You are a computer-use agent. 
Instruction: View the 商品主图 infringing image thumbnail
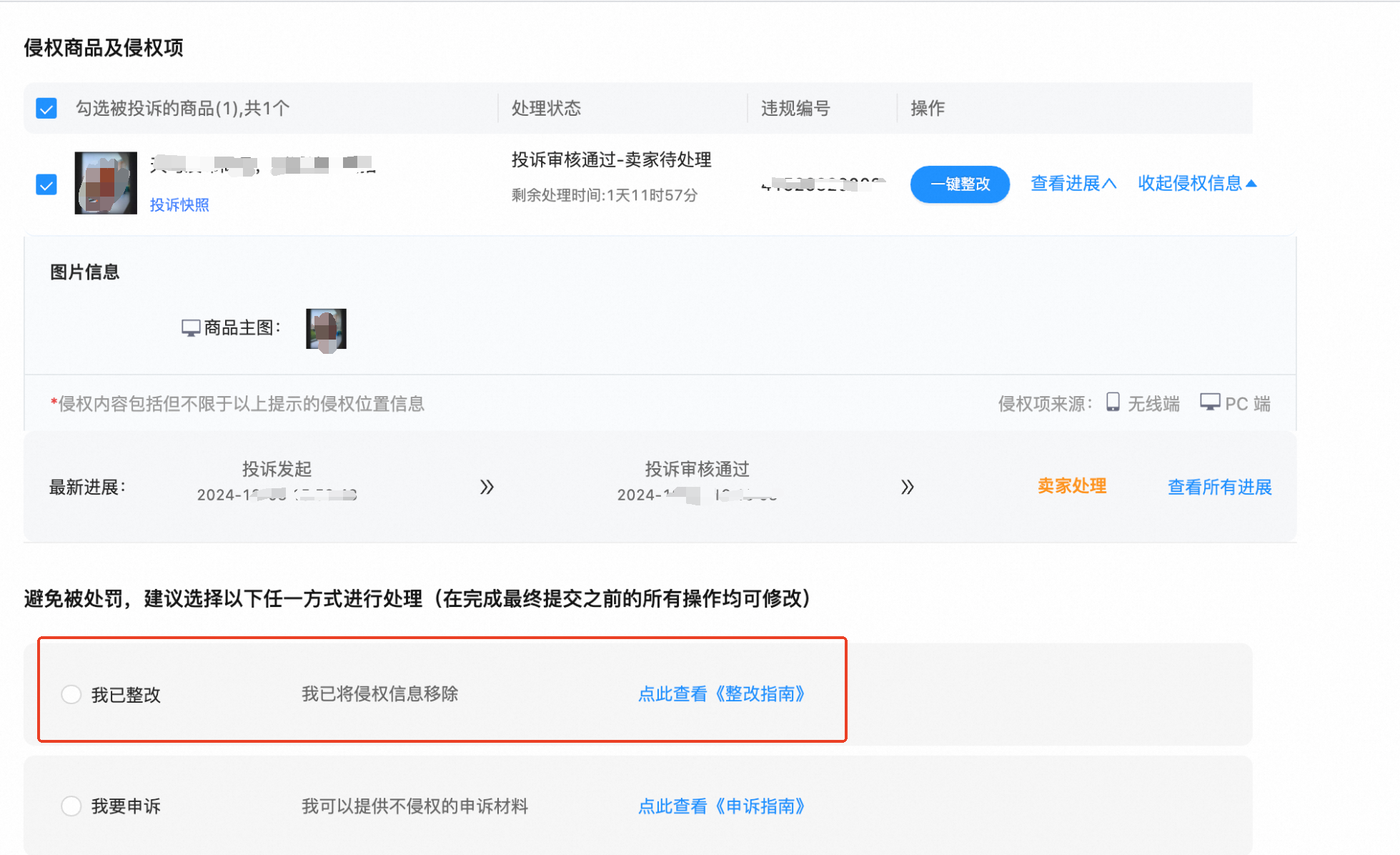pyautogui.click(x=326, y=329)
